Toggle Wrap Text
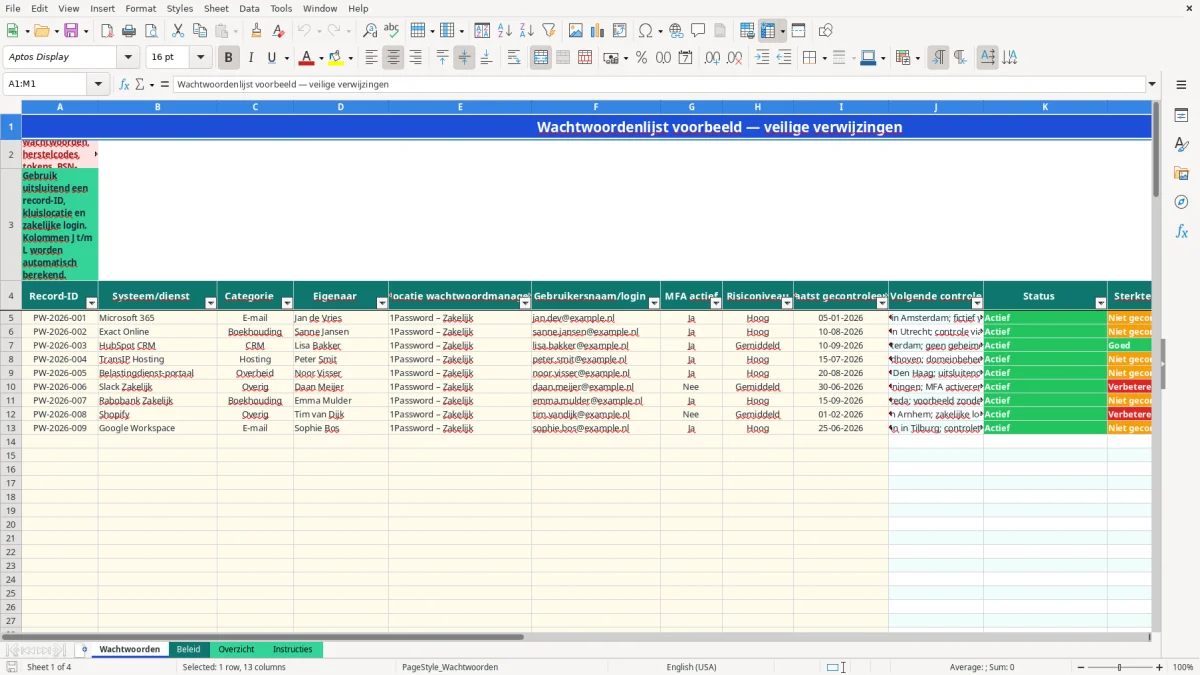 [514, 58]
